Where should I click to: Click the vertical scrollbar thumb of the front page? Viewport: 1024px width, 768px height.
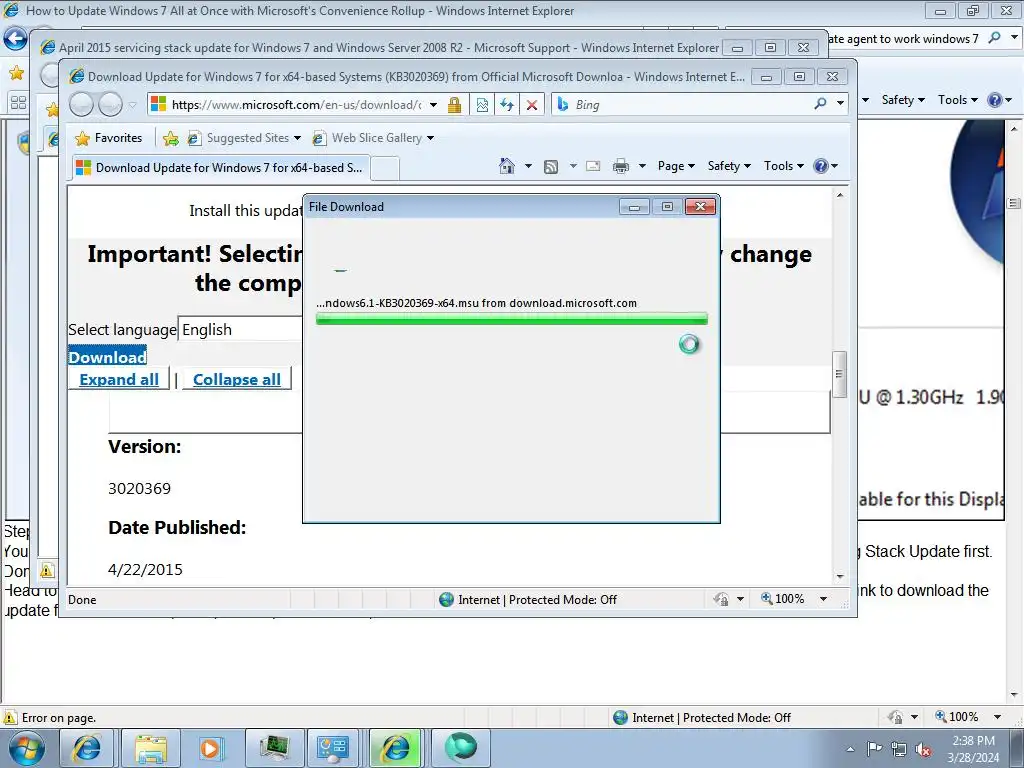pos(839,374)
